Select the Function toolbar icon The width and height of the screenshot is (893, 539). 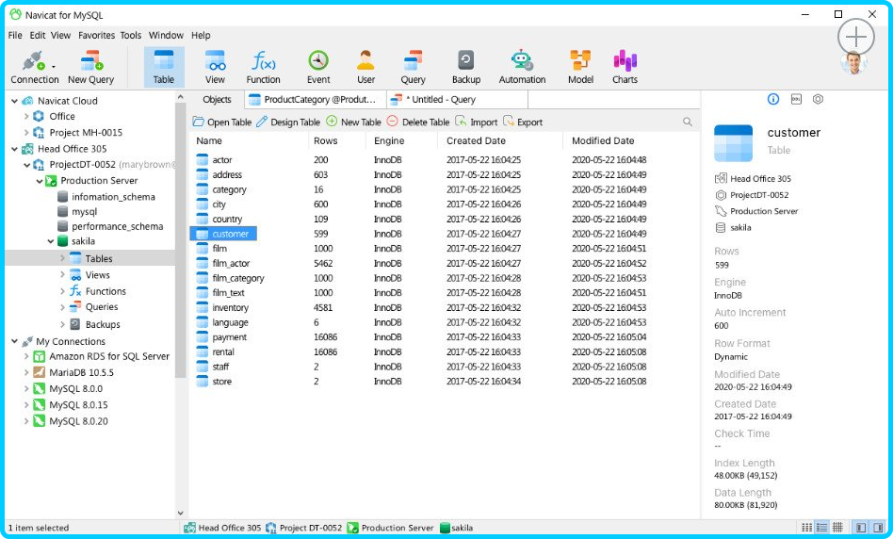pos(263,66)
